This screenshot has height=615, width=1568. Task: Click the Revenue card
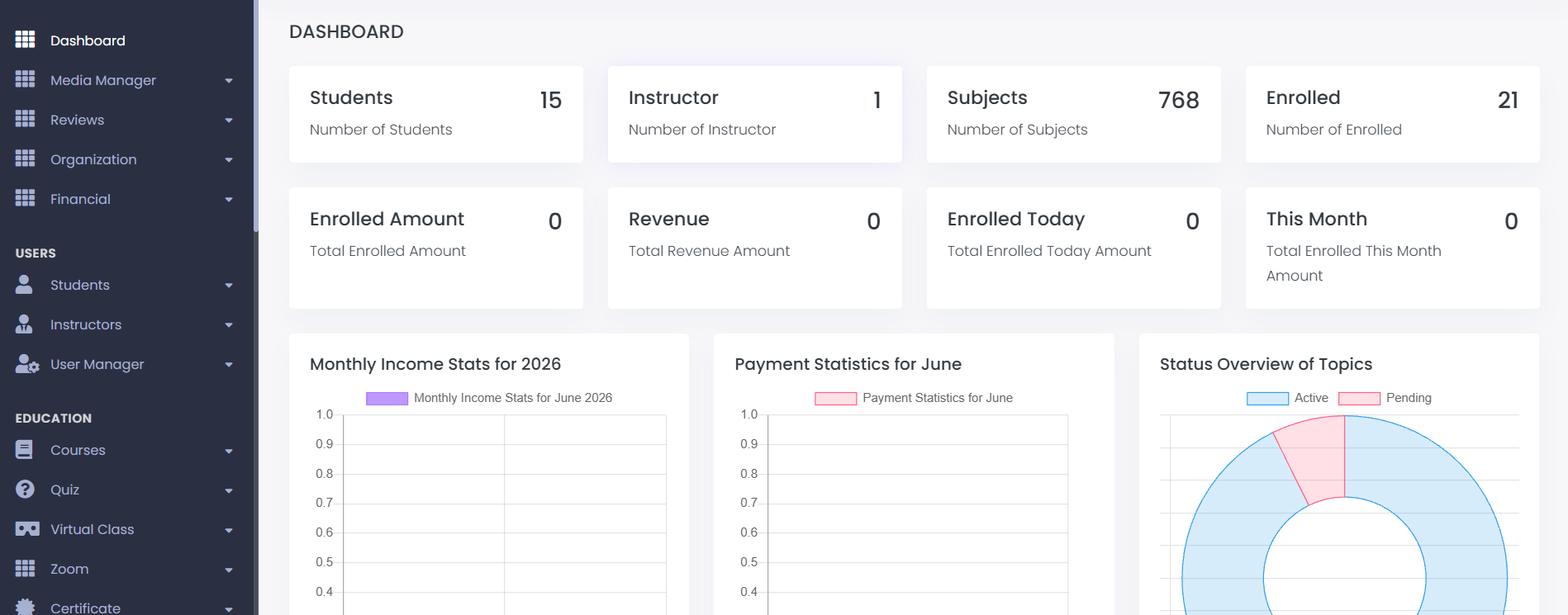755,248
